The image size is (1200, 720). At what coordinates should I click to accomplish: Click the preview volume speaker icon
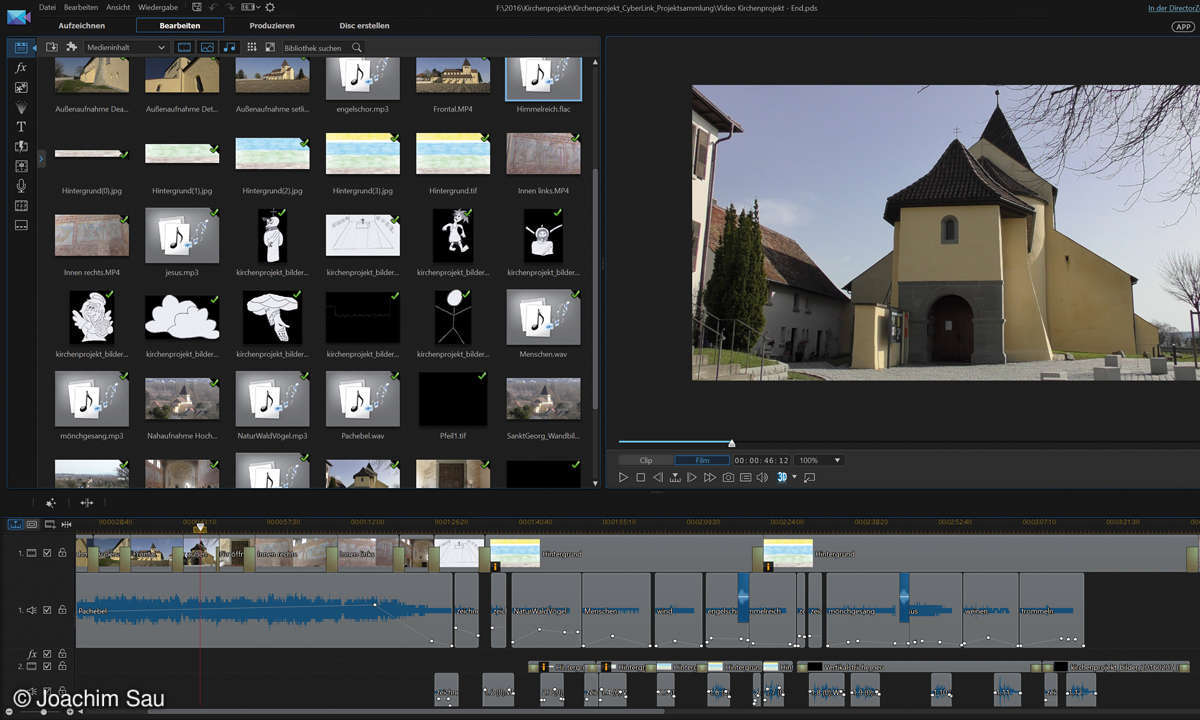(x=762, y=478)
